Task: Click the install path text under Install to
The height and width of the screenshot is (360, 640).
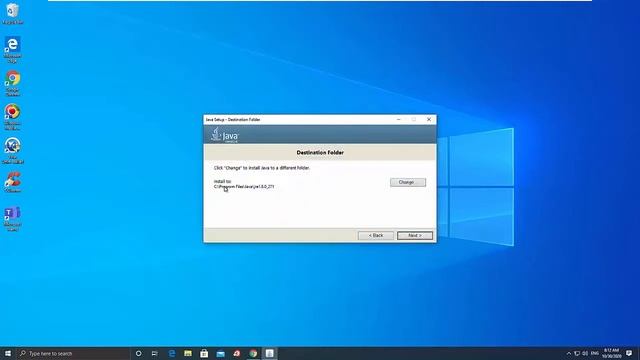Action: (x=244, y=187)
